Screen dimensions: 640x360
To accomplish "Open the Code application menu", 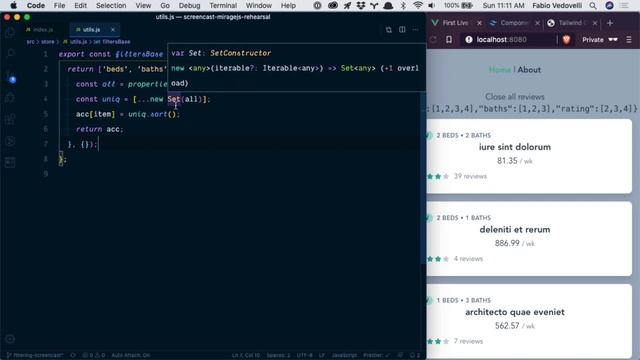I will click(36, 5).
